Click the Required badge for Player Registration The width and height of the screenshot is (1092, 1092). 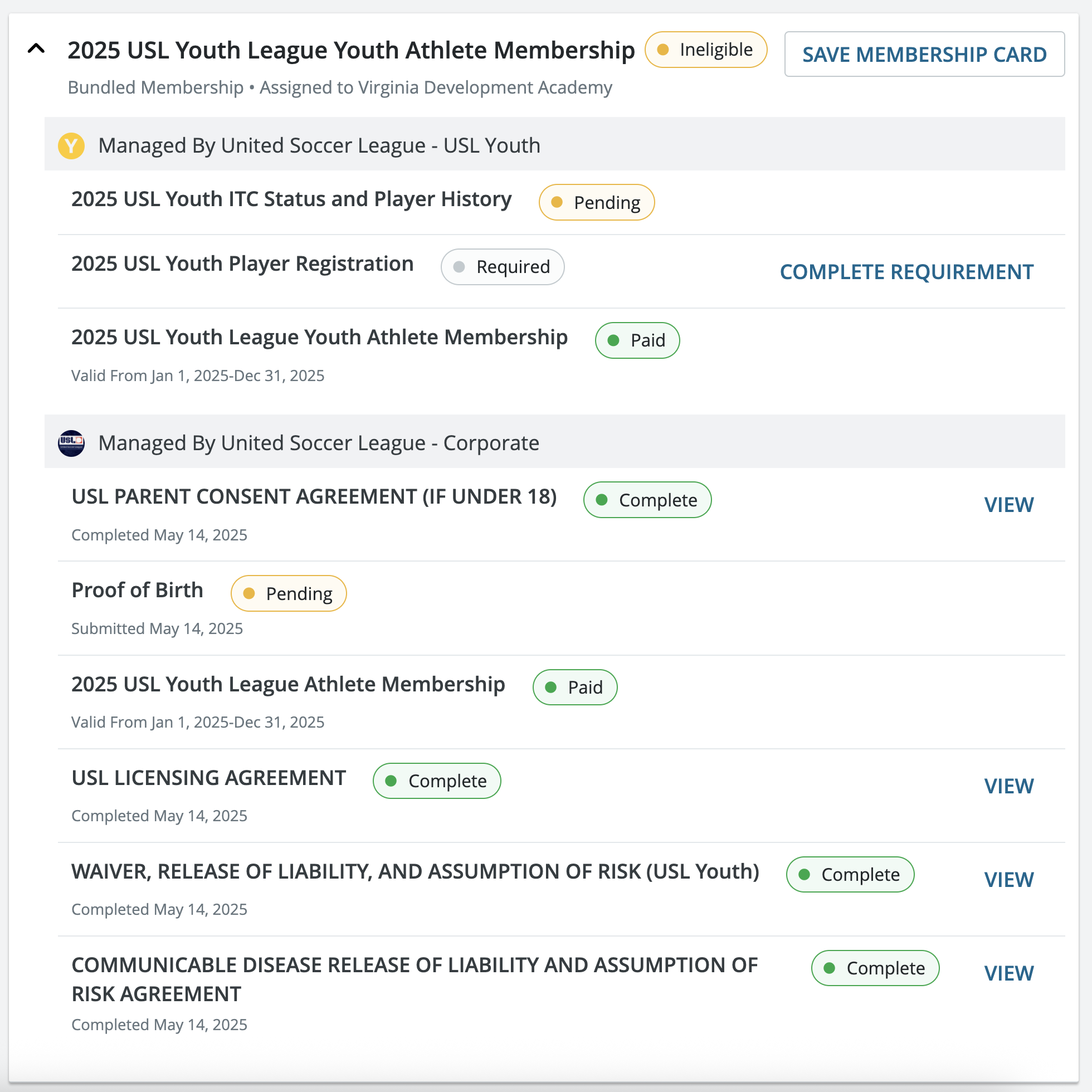coord(503,267)
